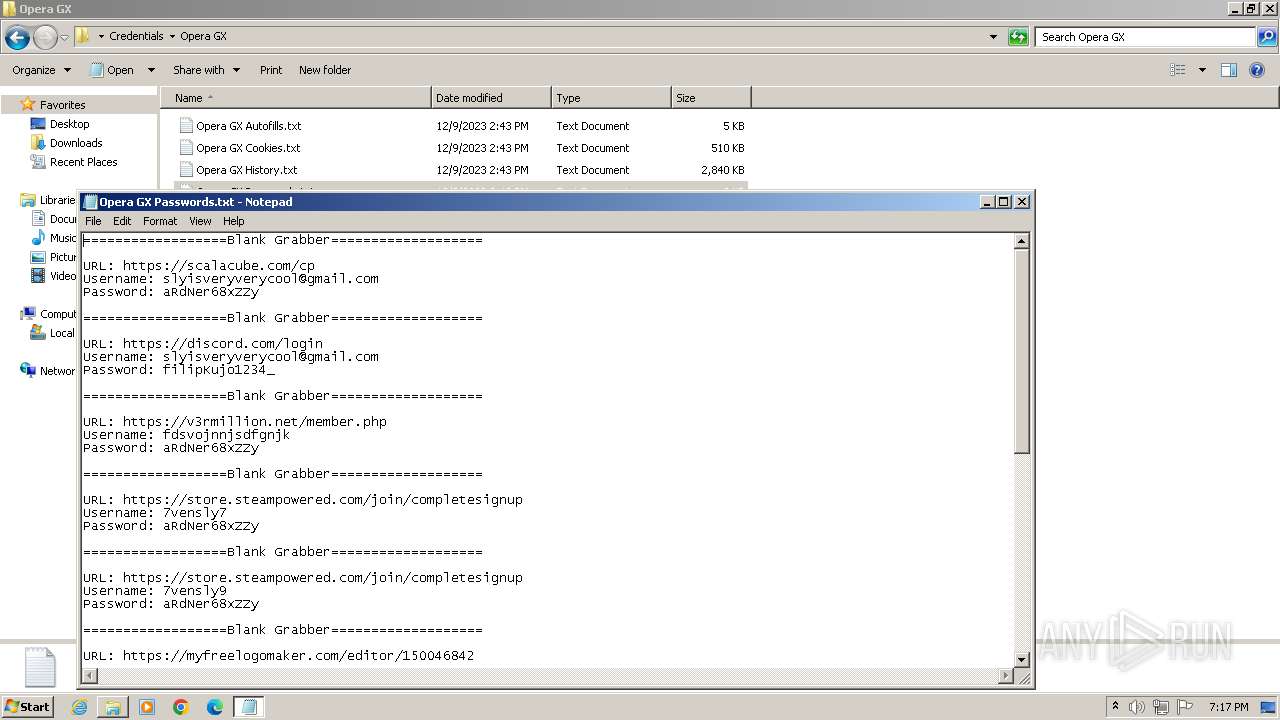Refresh the Opera GX folder view
The image size is (1280, 720).
pyautogui.click(x=1018, y=37)
